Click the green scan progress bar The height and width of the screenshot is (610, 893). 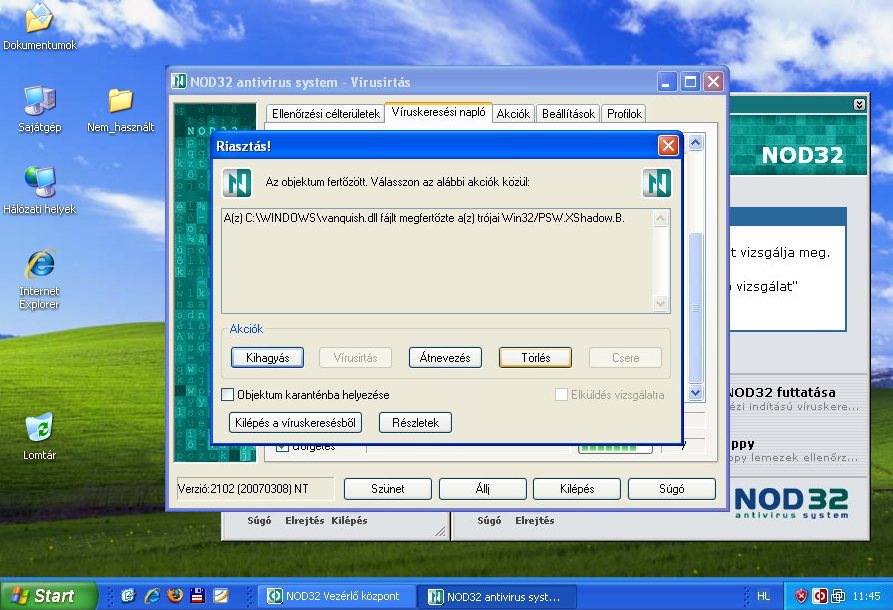(x=615, y=448)
